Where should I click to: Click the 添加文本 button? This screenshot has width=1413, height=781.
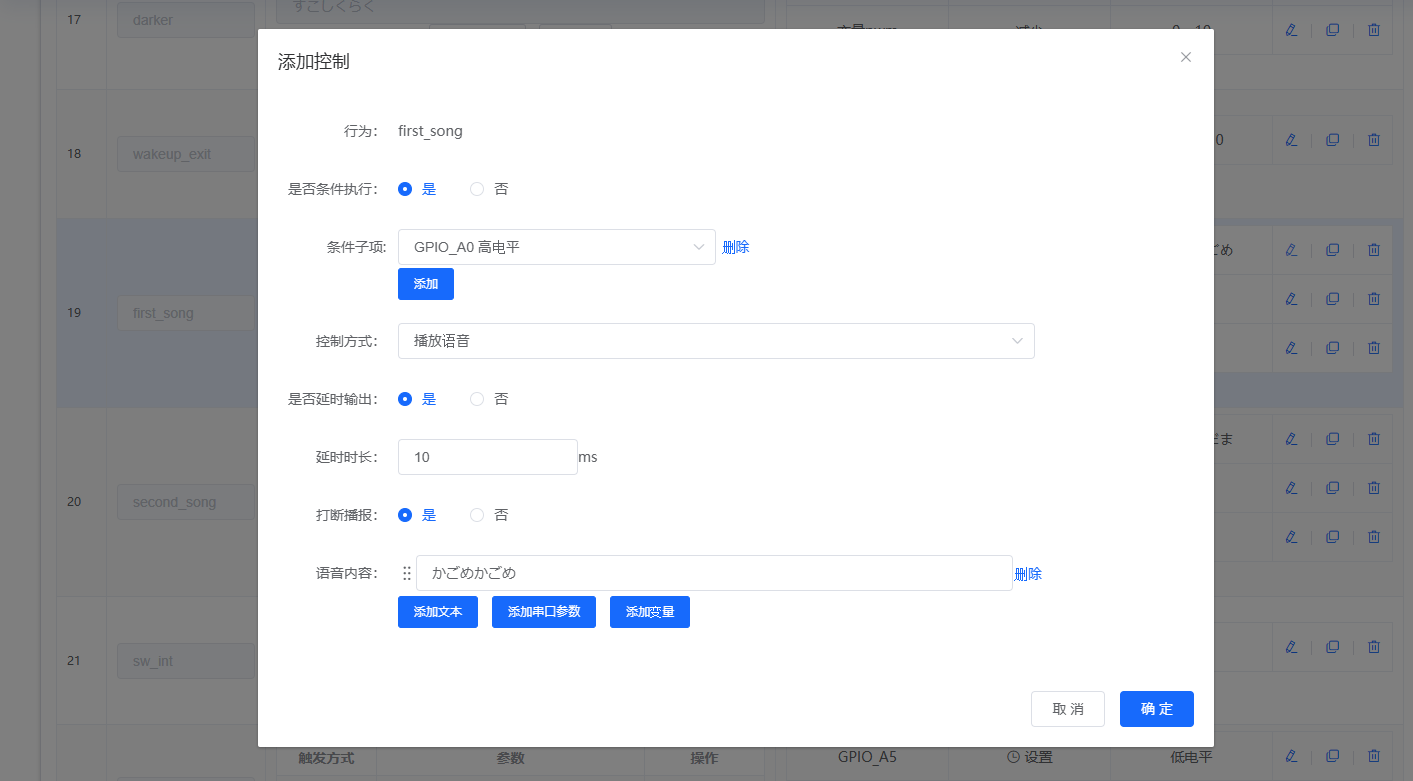coord(438,612)
